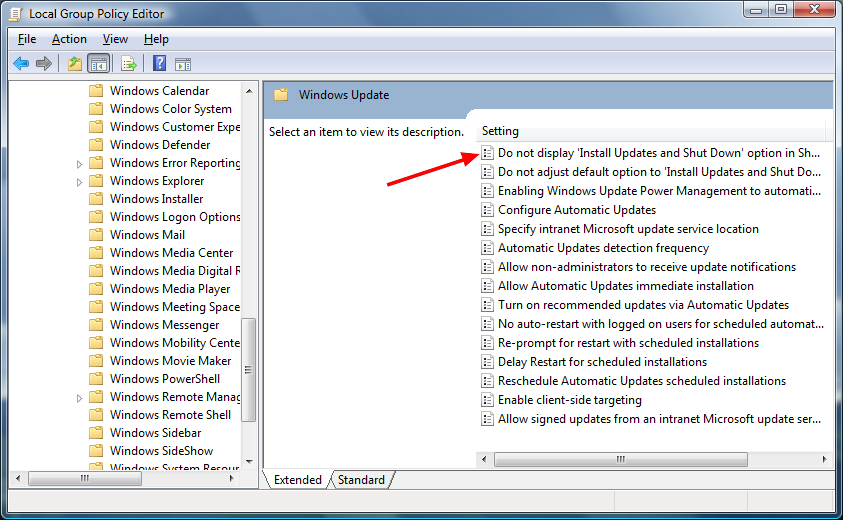Screen dimensions: 843x520
Task: Click tree pane vertical scrollbar up arrow
Action: click(x=249, y=91)
